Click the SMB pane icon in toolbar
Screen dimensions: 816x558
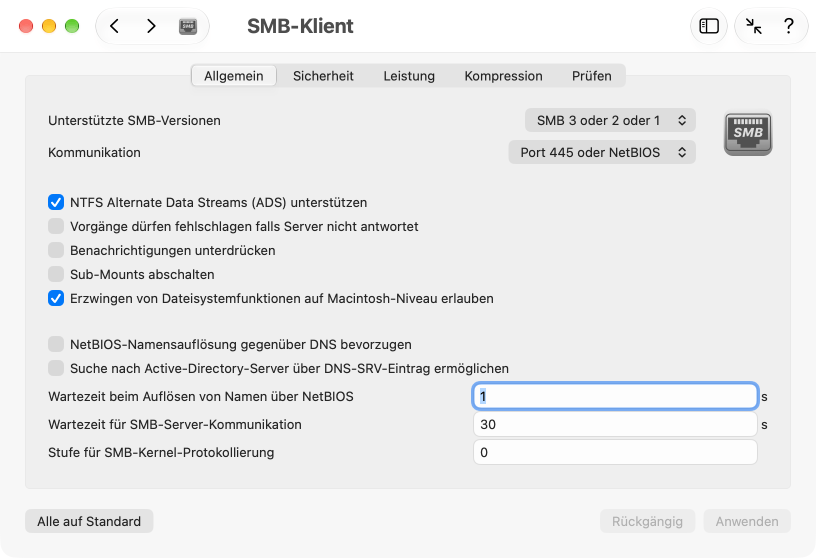188,26
